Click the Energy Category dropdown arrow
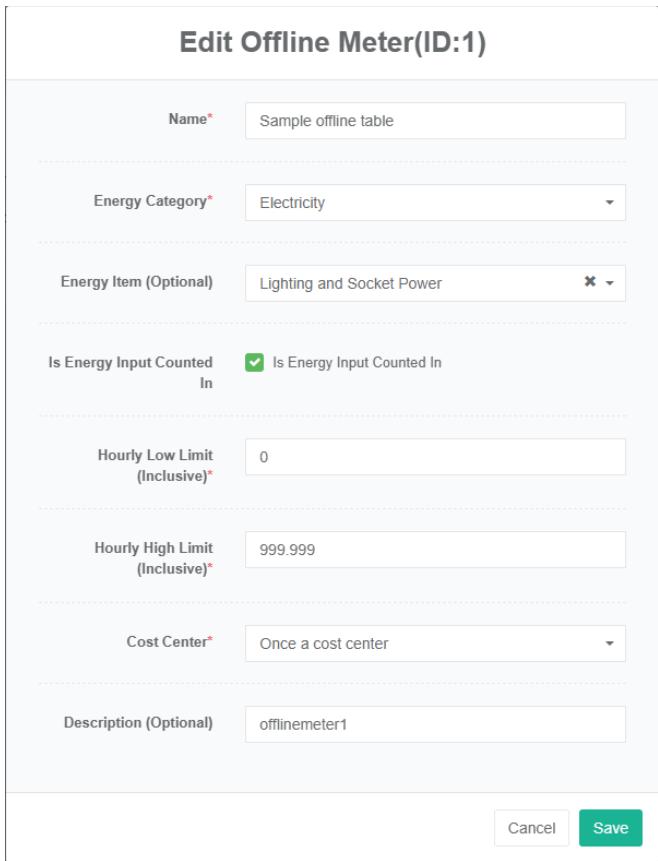Image resolution: width=658 pixels, height=861 pixels. pos(609,203)
